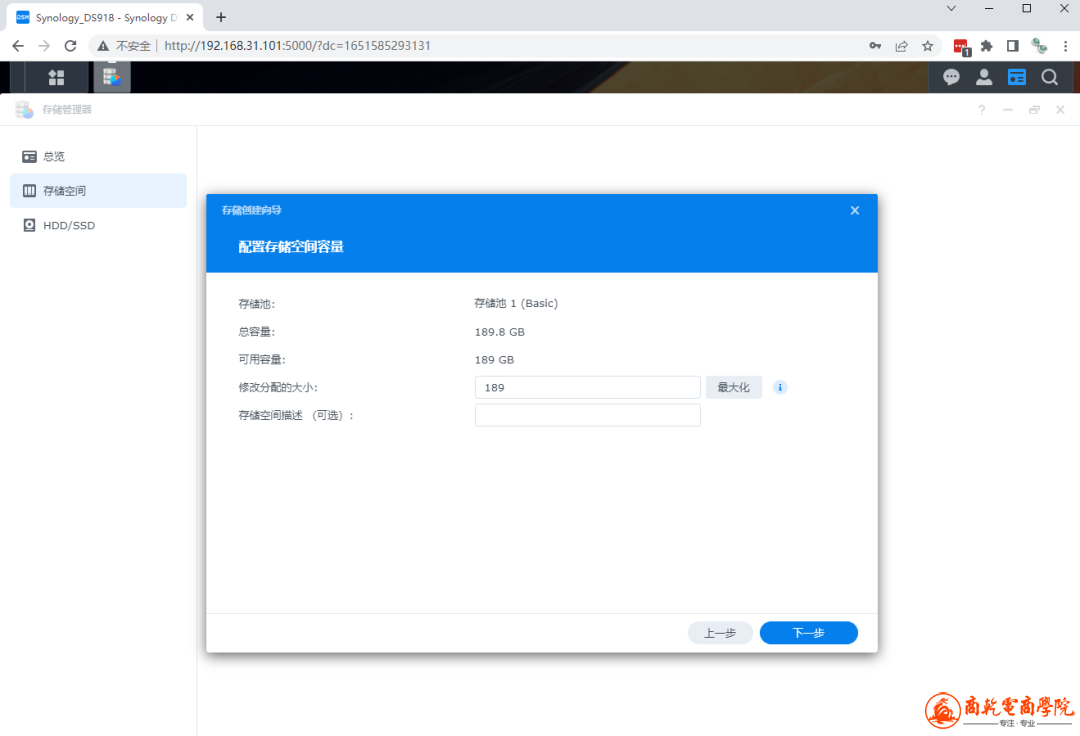Image resolution: width=1080 pixels, height=736 pixels.
Task: Open Storage Manager help question mark
Action: pyautogui.click(x=981, y=110)
